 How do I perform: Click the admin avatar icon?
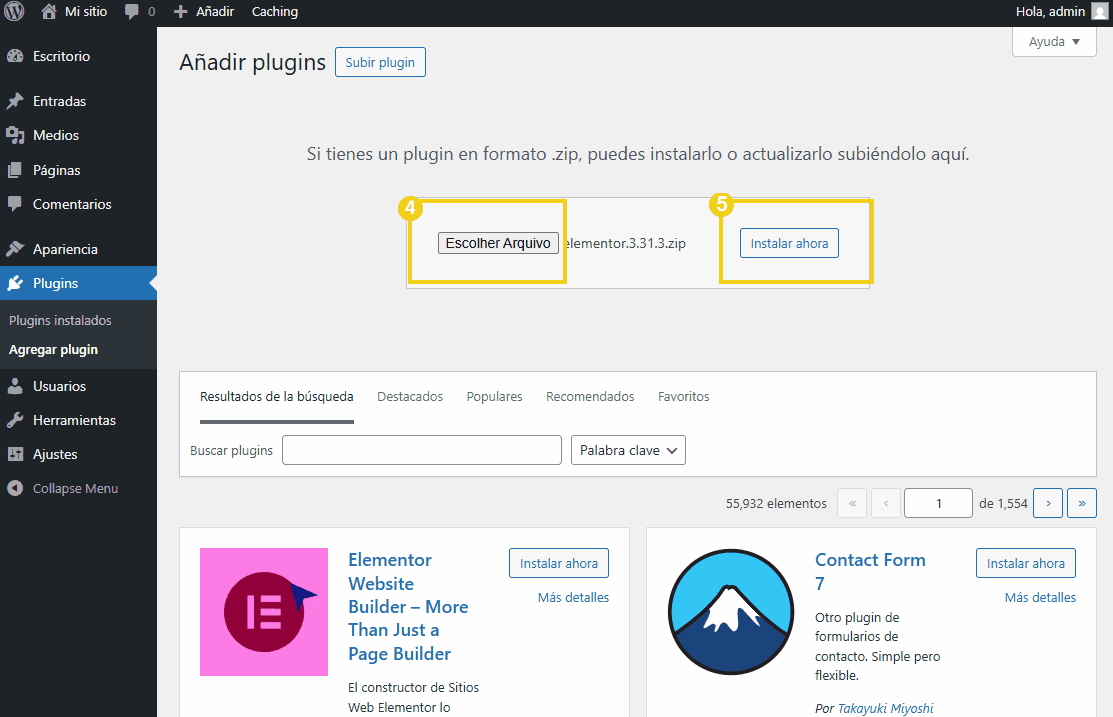point(1099,12)
